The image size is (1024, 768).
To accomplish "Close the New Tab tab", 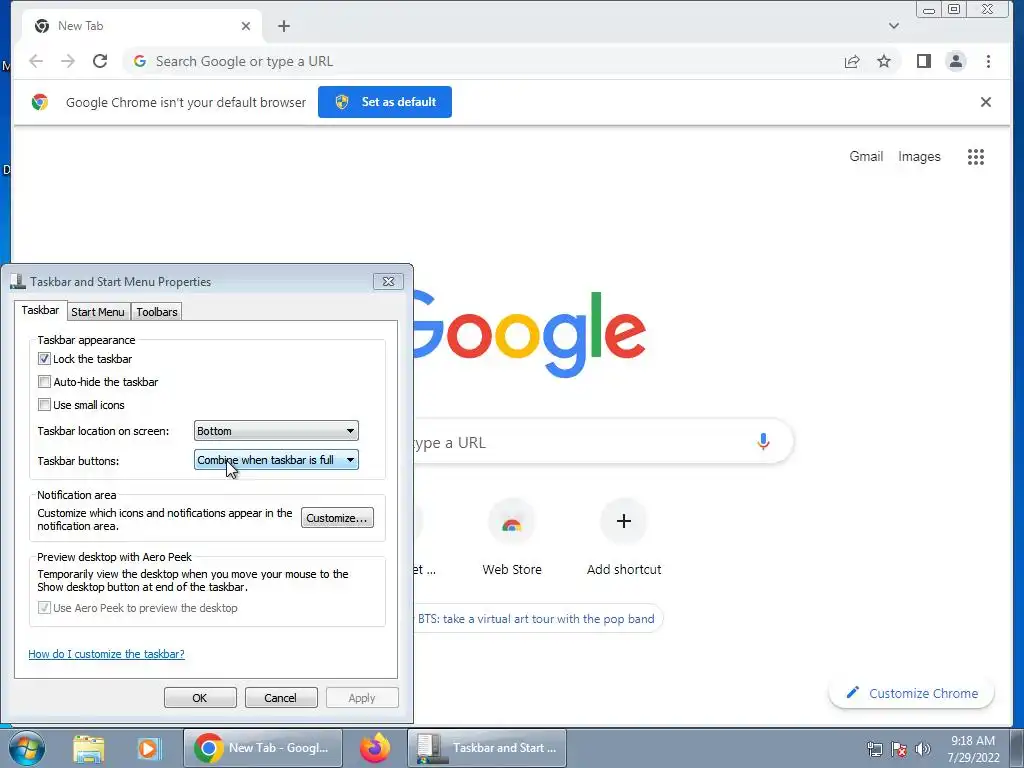I will pyautogui.click(x=246, y=26).
